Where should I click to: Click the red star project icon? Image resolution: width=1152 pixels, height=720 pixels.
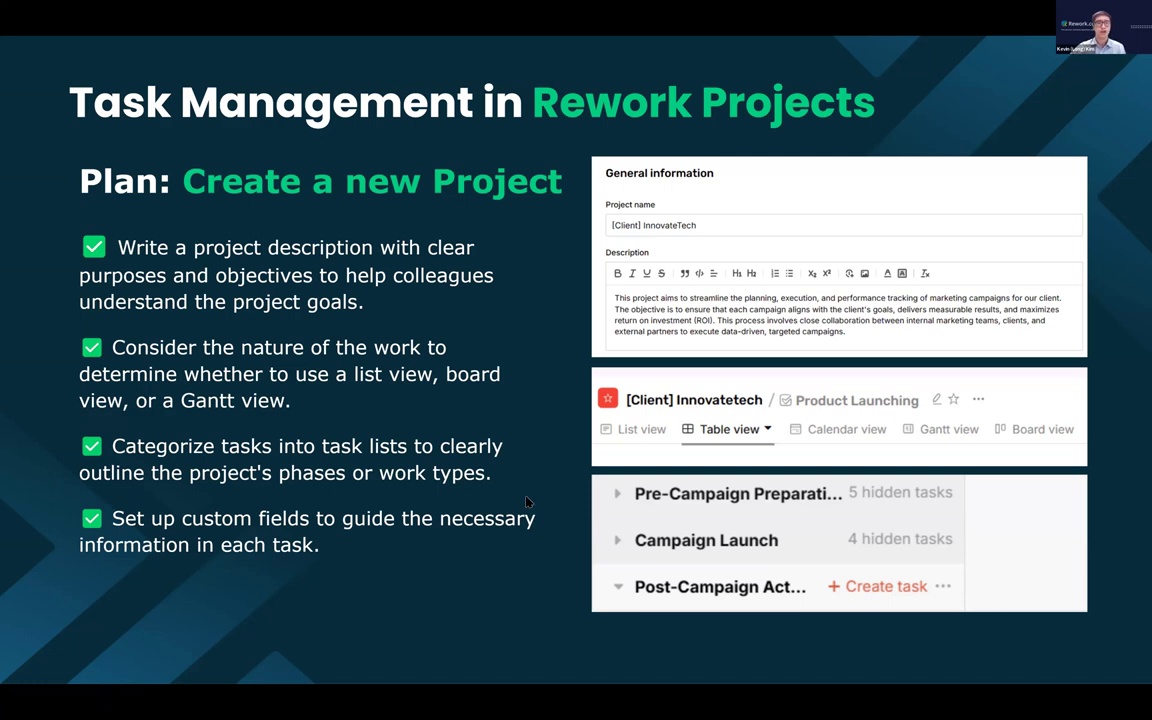(x=608, y=398)
